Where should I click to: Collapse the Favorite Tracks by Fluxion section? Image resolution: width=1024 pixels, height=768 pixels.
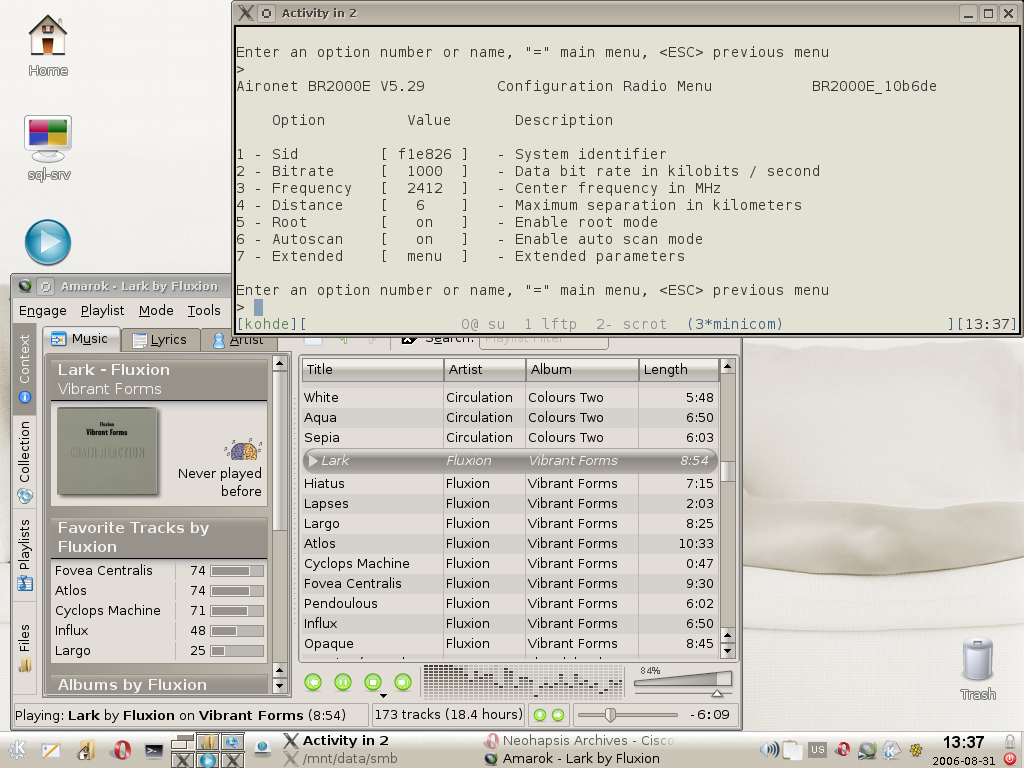(159, 537)
